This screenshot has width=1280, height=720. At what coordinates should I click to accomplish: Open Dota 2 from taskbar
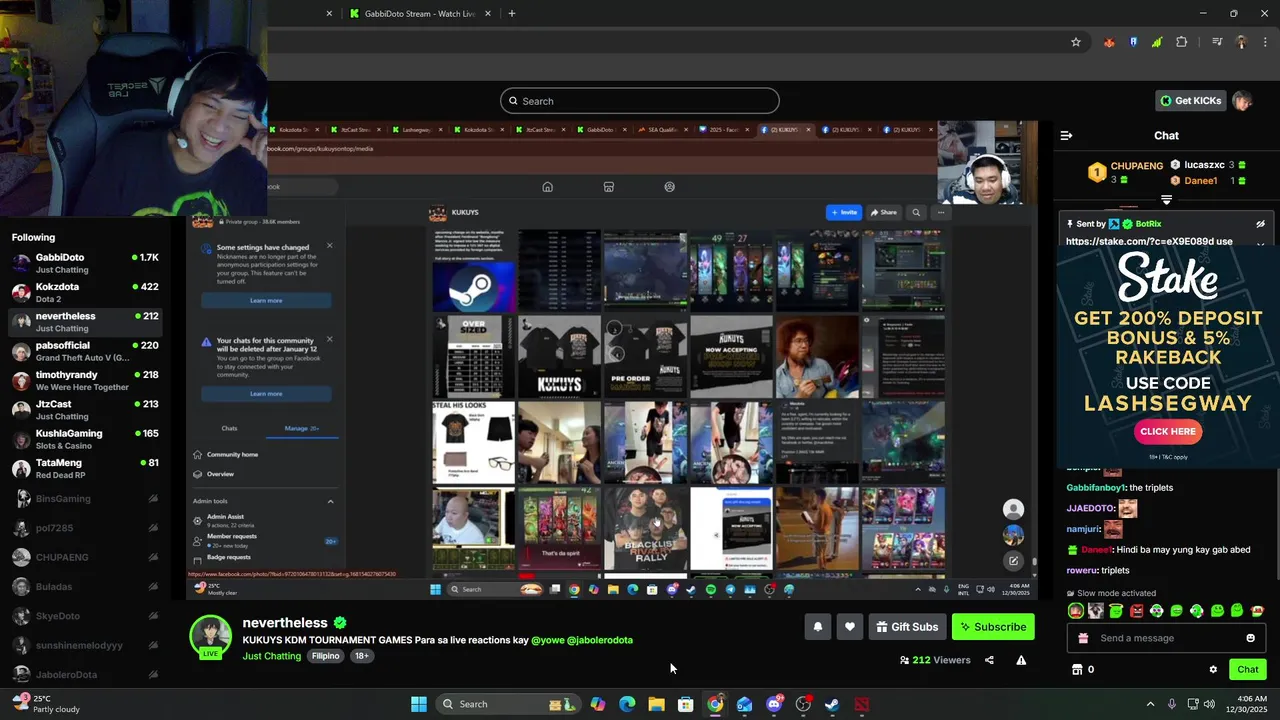click(x=861, y=704)
